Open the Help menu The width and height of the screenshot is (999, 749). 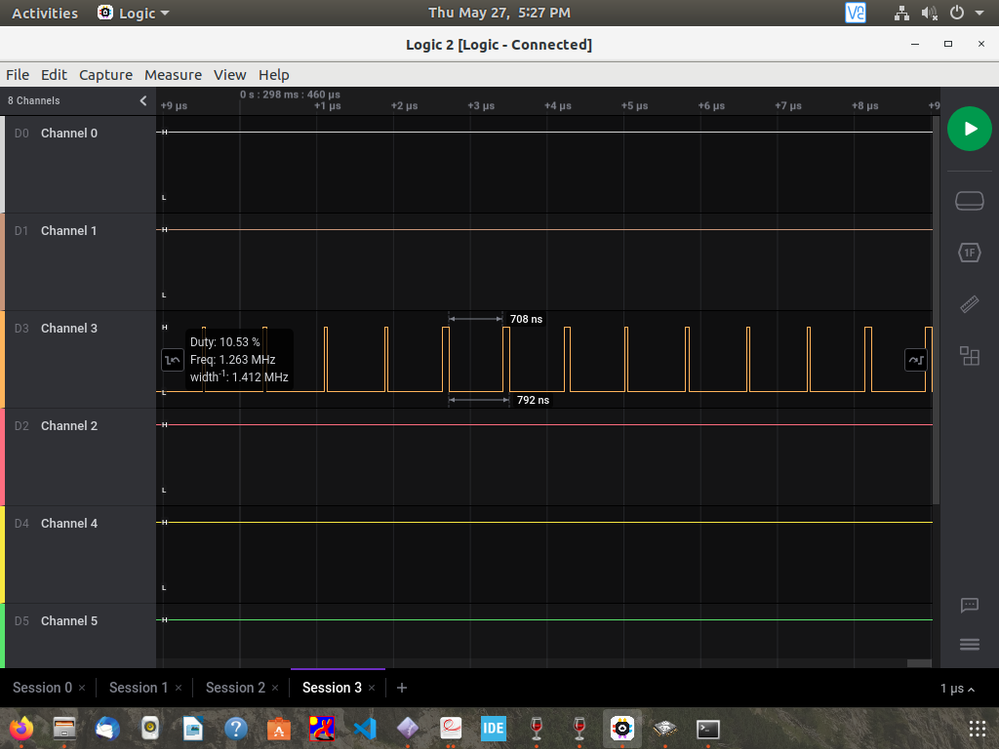point(274,75)
